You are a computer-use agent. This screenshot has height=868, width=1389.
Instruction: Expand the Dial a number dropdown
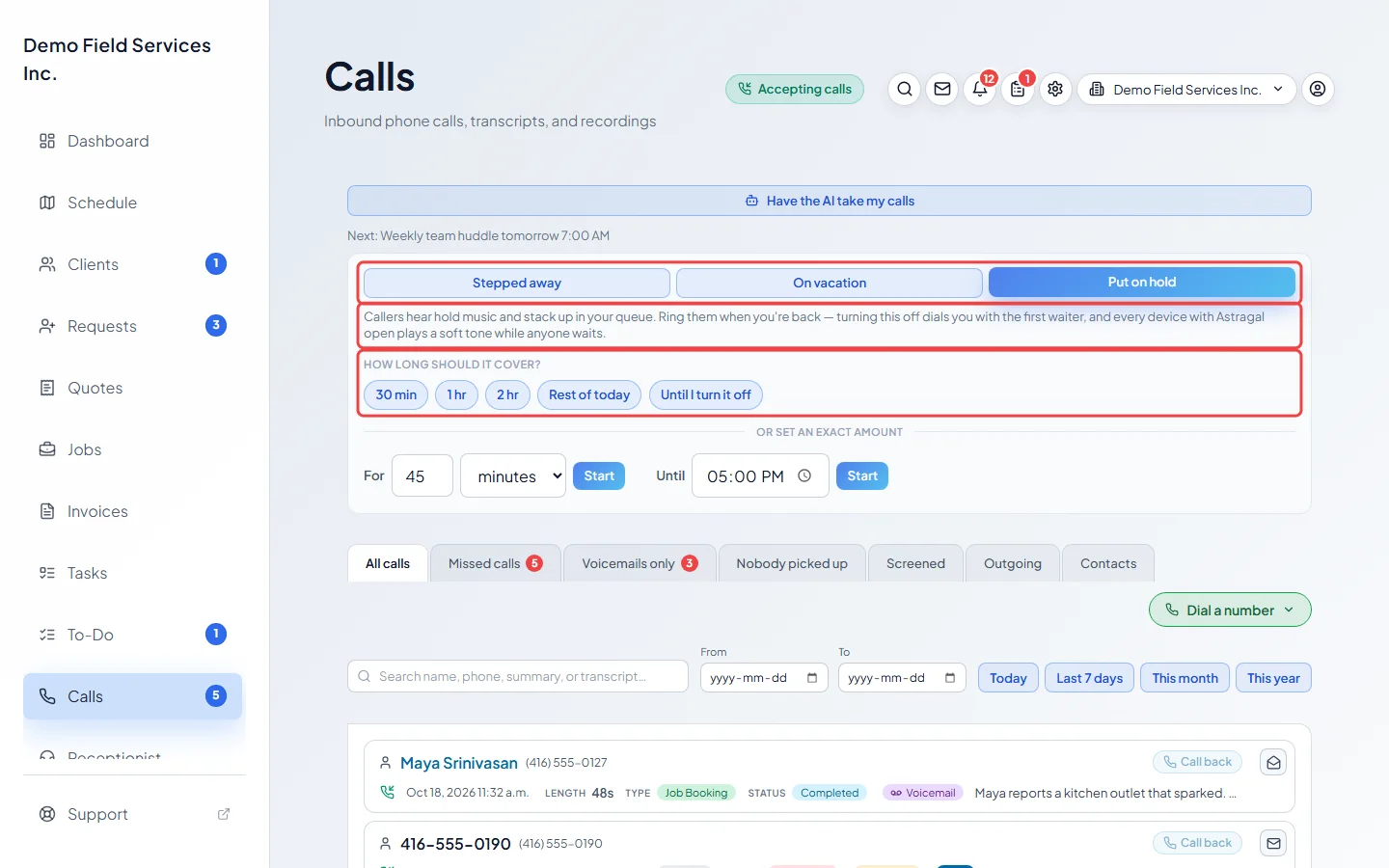point(1230,610)
